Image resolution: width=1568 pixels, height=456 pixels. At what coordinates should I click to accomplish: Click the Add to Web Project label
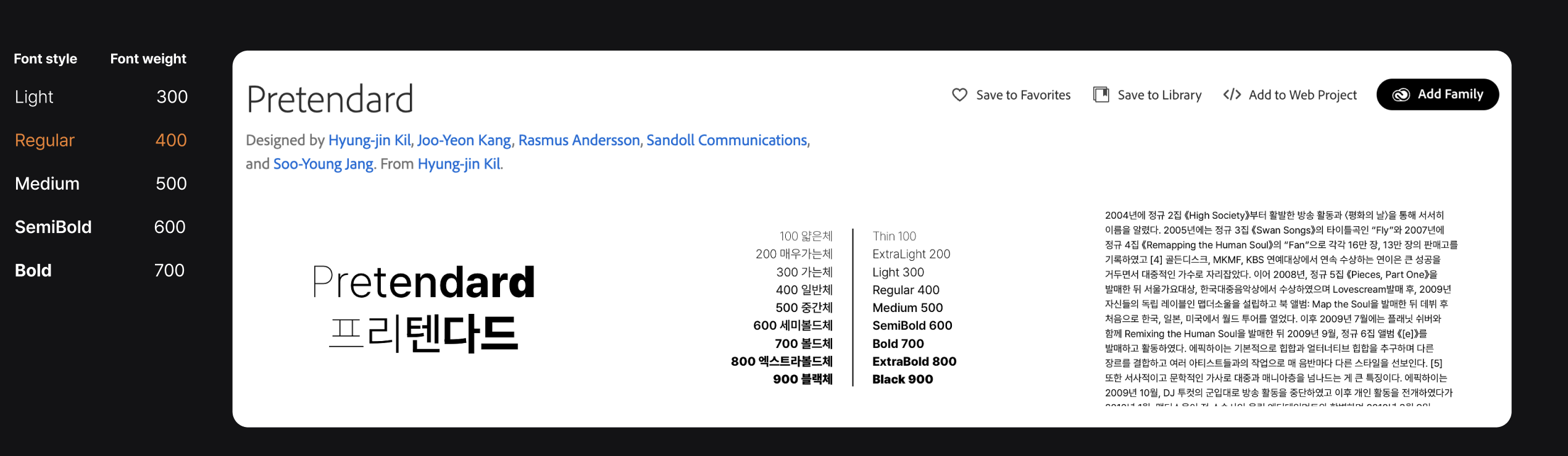tap(1303, 95)
